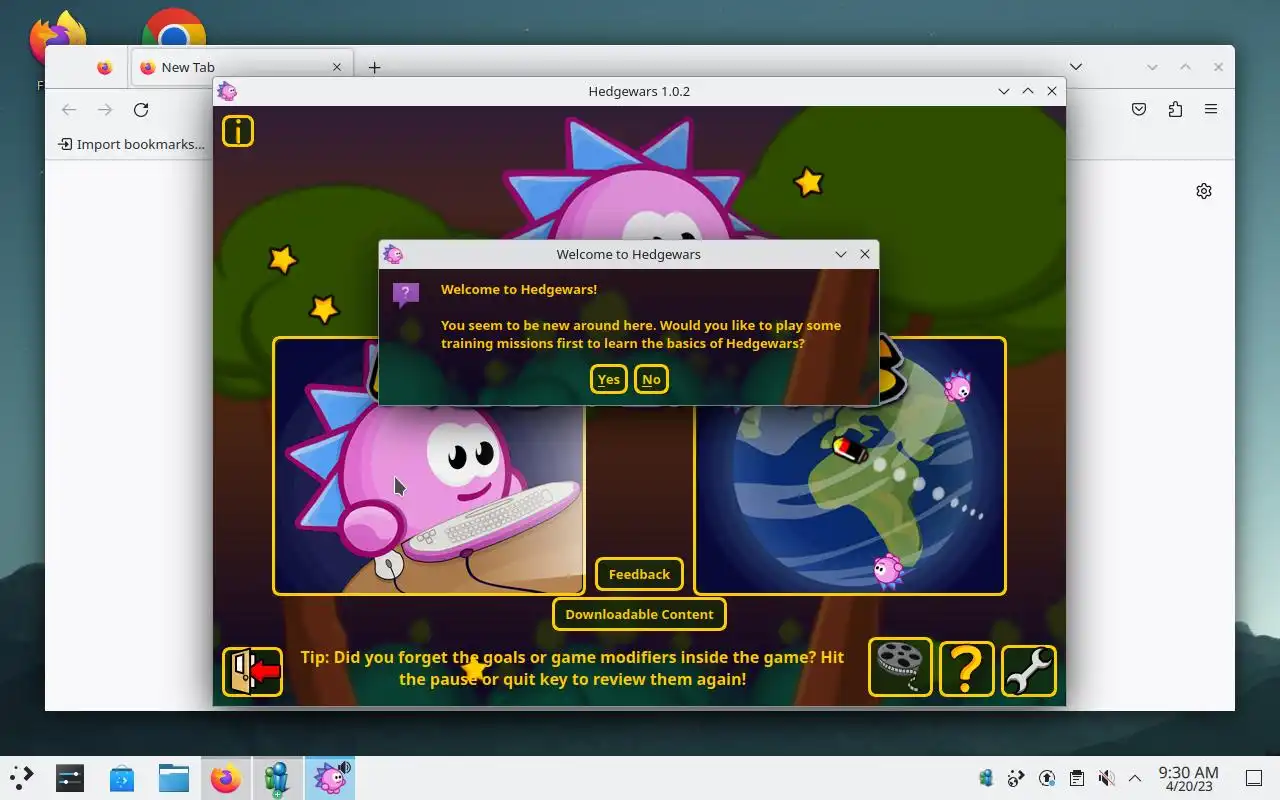Screen dimensions: 1280x800
Task: Click the Welcome dialog titlebar hedgehog icon
Action: click(393, 254)
